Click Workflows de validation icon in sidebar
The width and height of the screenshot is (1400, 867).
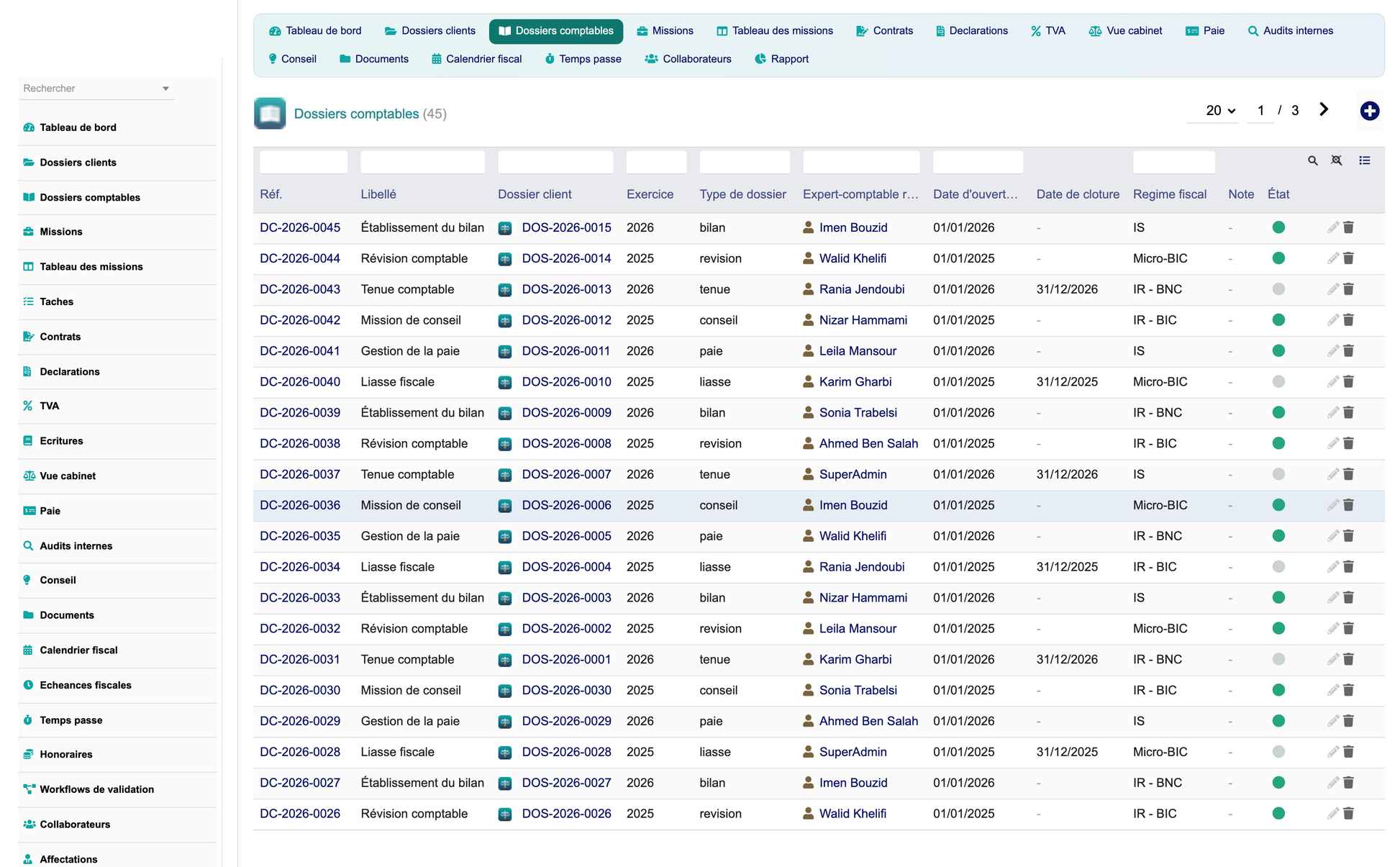pyautogui.click(x=29, y=789)
